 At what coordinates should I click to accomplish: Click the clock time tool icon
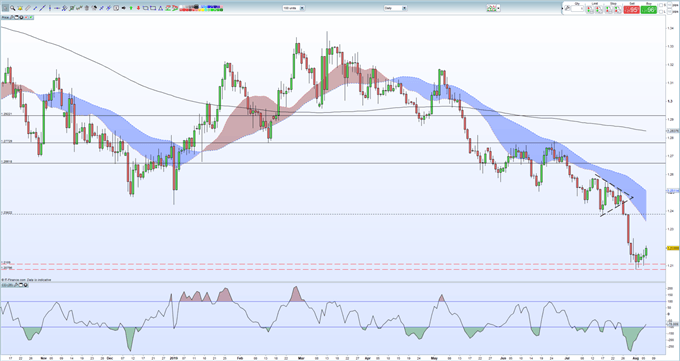point(116,8)
